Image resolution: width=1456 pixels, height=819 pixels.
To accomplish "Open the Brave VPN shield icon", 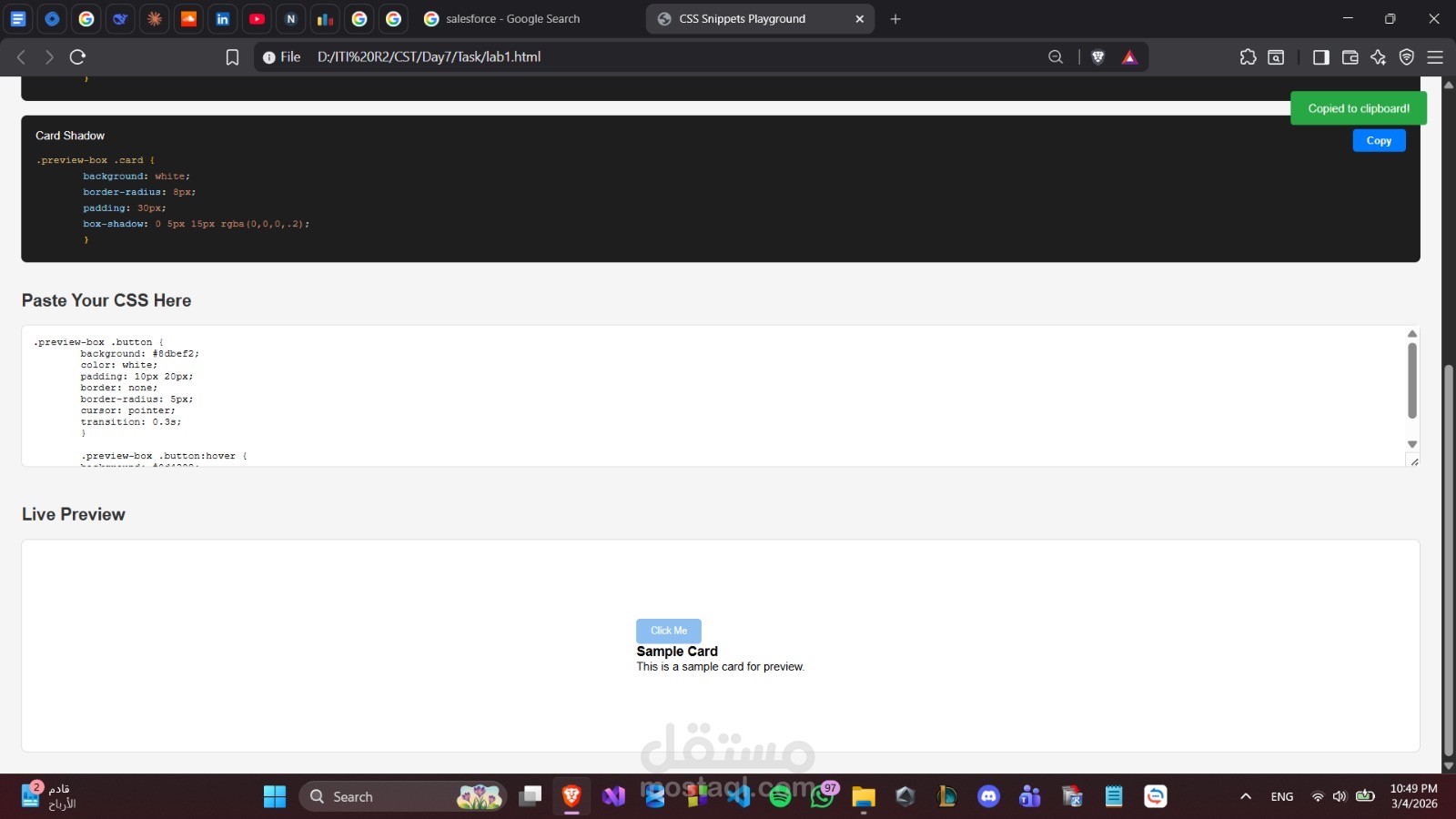I will [1407, 56].
